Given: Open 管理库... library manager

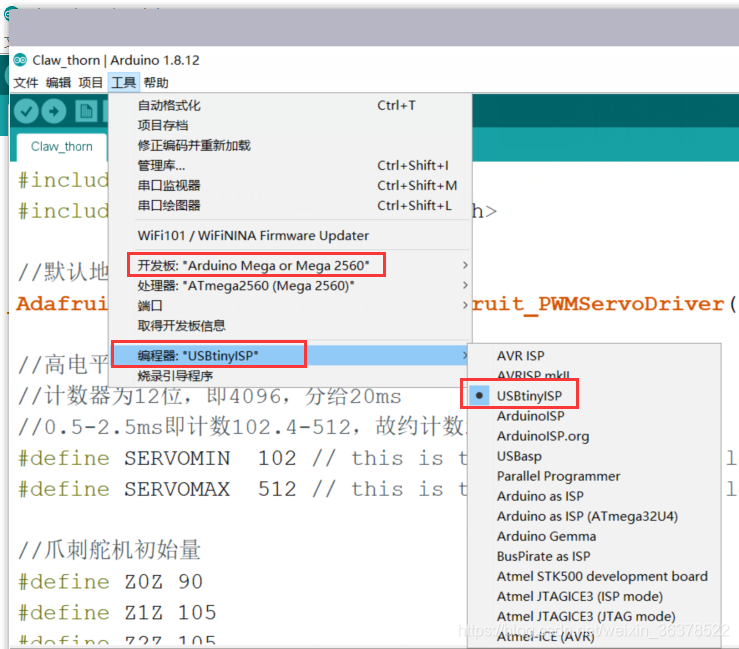Looking at the screenshot, I should (290, 165).
